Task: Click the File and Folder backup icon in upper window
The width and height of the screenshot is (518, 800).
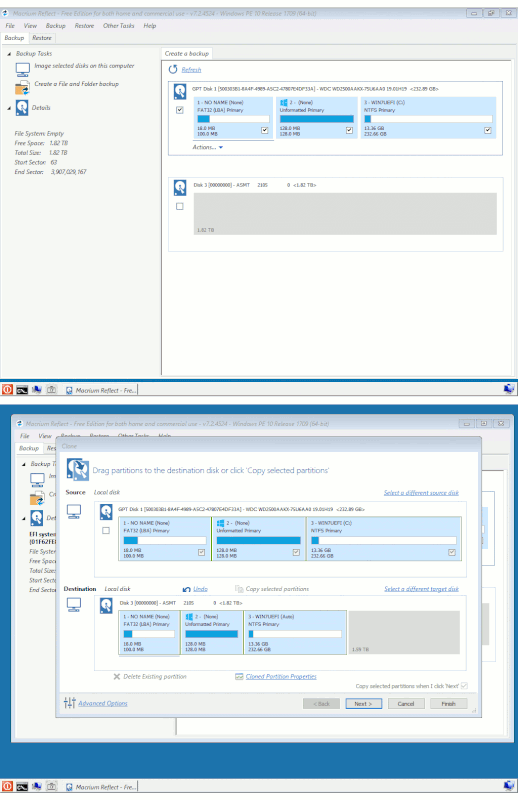Action: 22,88
